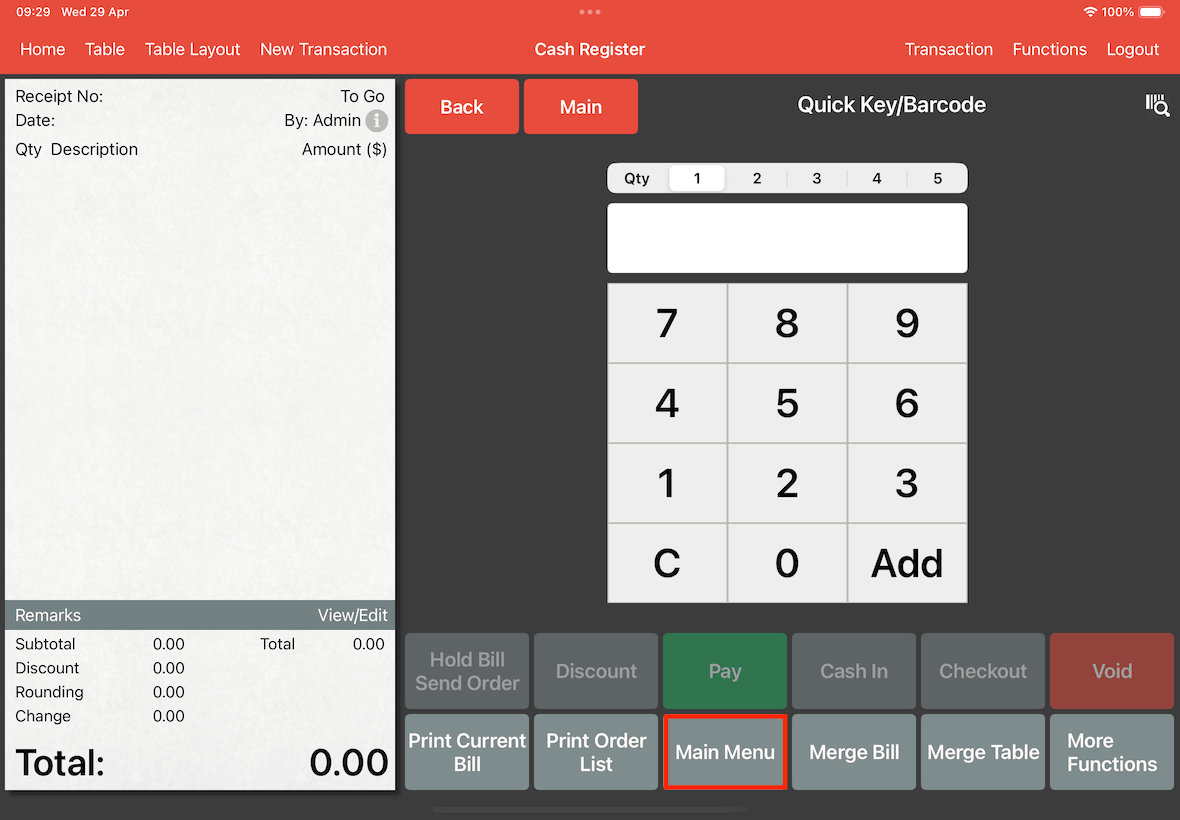1180x820 pixels.
Task: Check the Wi-Fi status icon
Action: click(x=1090, y=12)
